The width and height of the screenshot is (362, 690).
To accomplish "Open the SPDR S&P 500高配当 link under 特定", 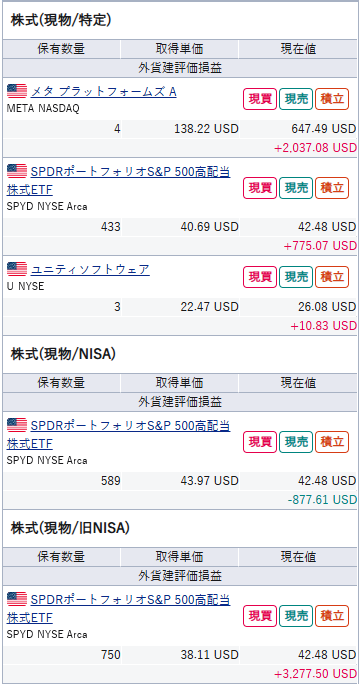I will coord(118,180).
